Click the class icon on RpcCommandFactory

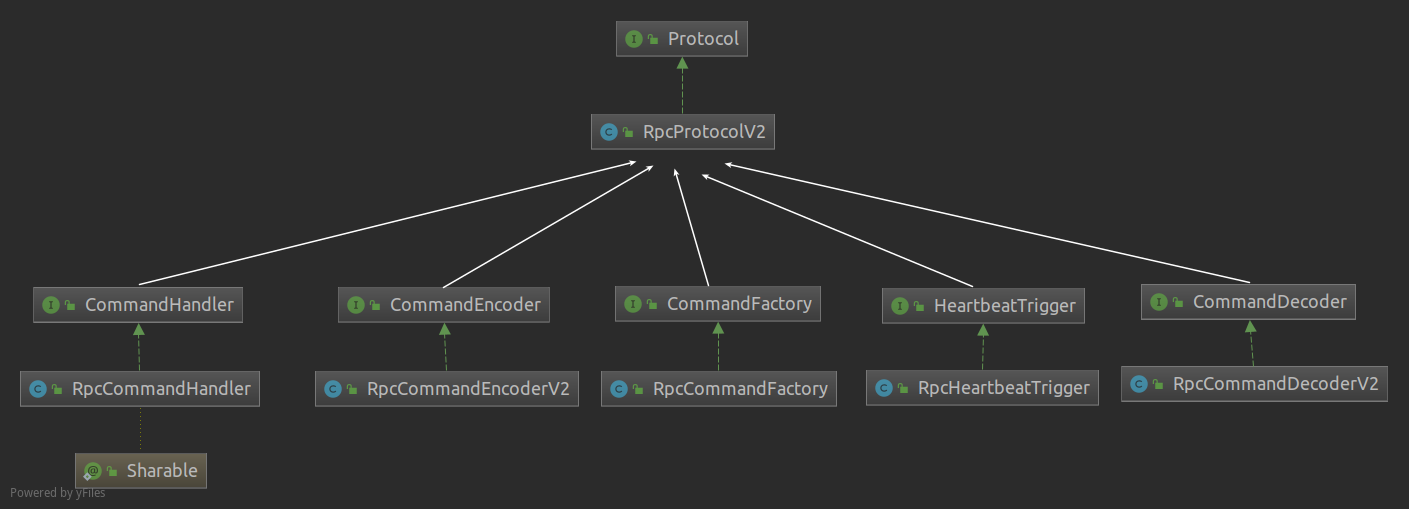coord(619,388)
